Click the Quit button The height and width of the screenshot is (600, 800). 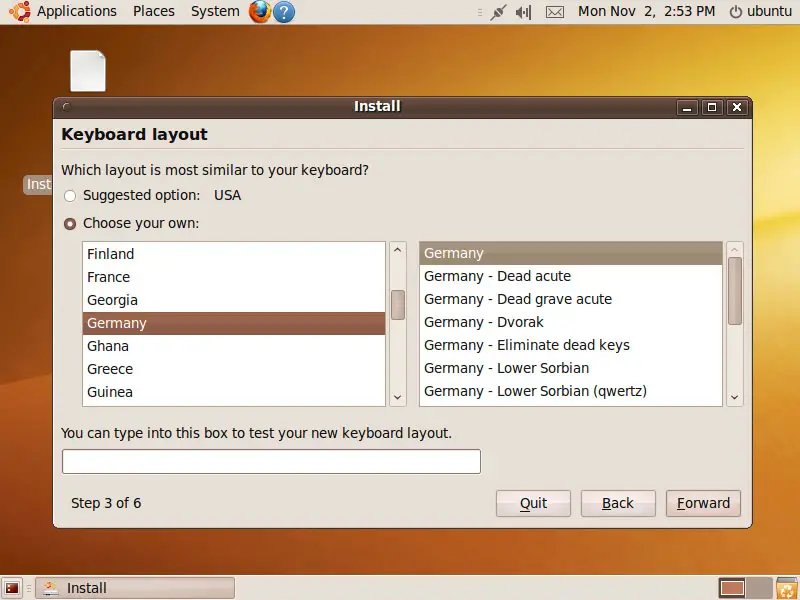coord(533,504)
